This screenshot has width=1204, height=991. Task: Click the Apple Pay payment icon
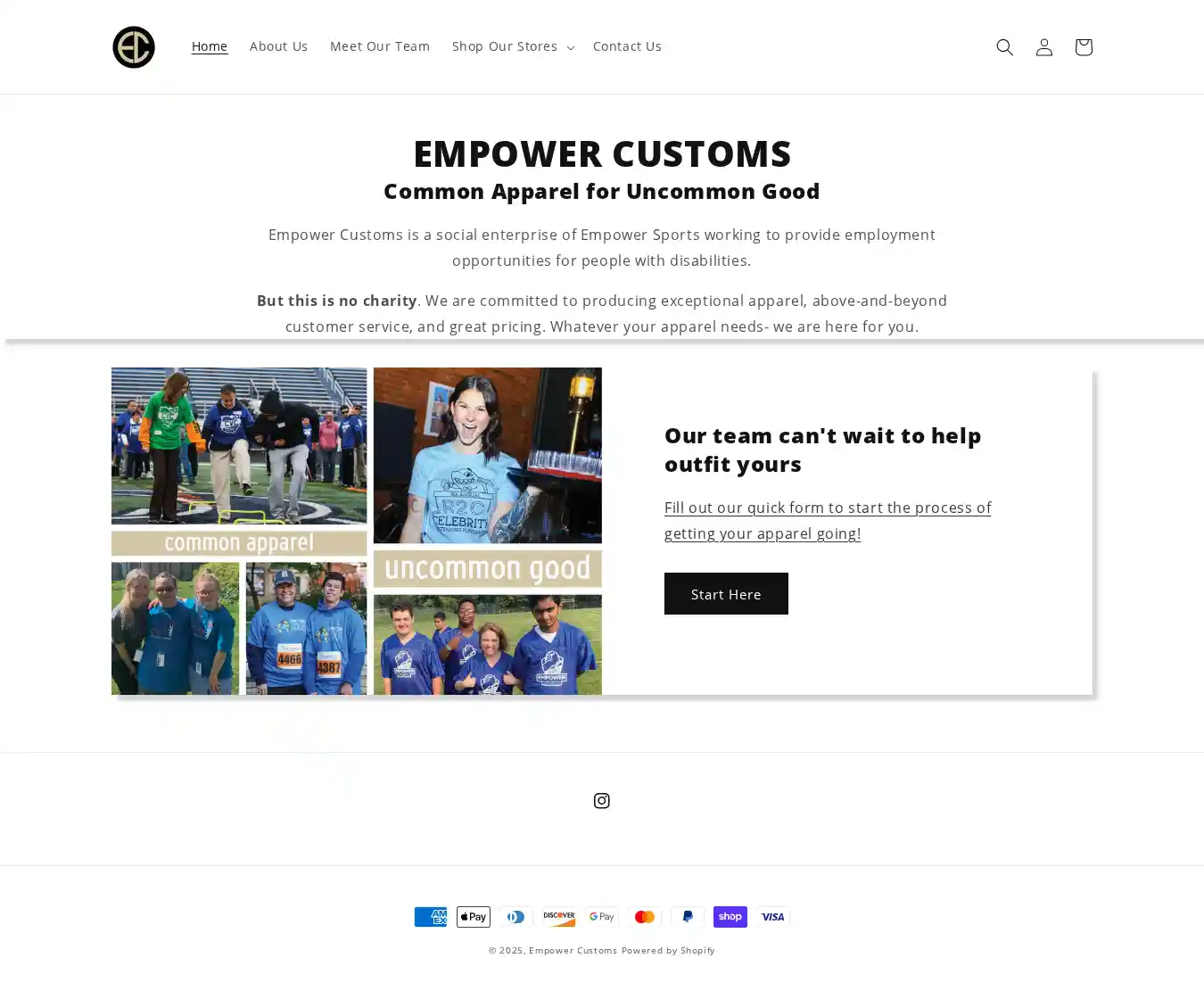pyautogui.click(x=474, y=917)
